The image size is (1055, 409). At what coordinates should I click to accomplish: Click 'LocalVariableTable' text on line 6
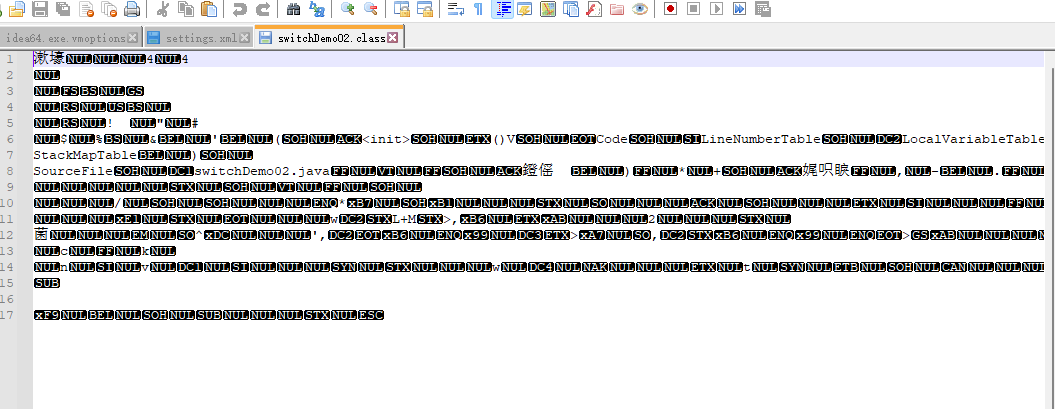click(x=974, y=139)
